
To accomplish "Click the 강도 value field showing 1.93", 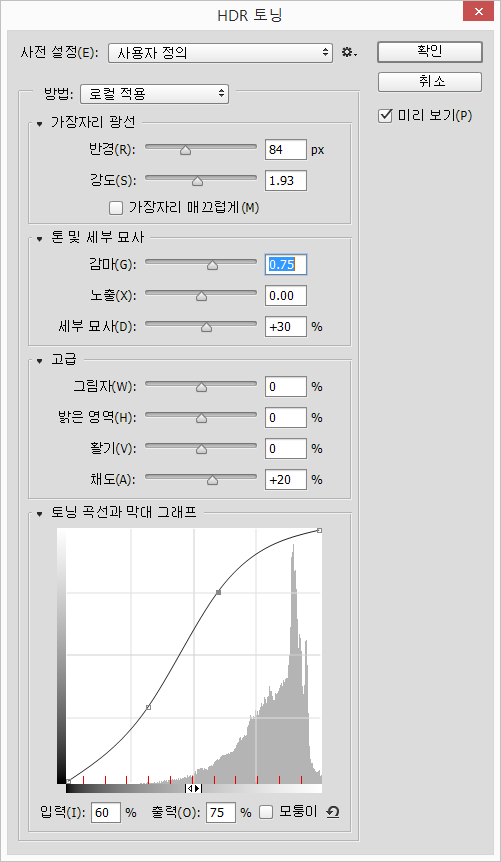I will tap(285, 180).
